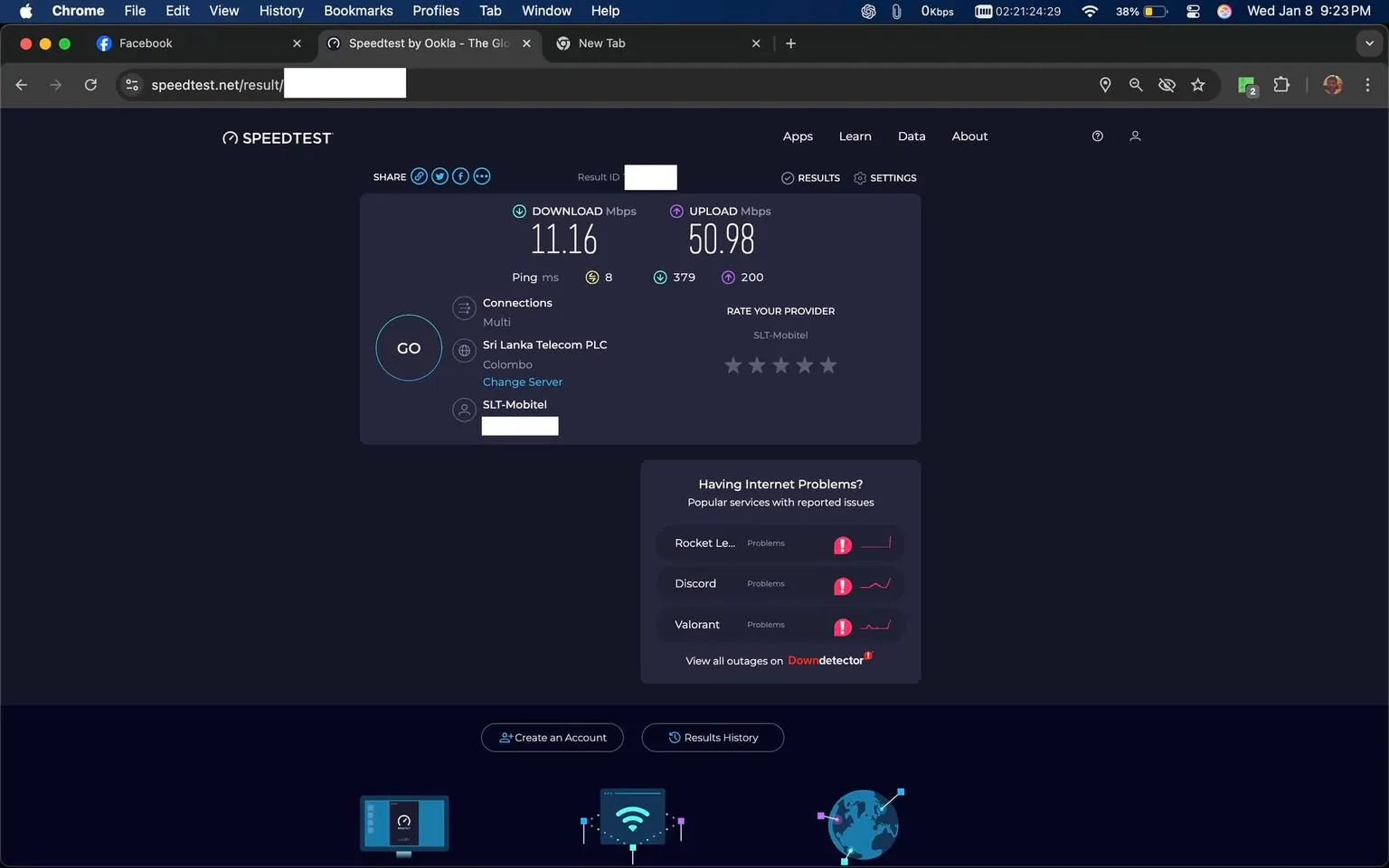1389x868 pixels.
Task: Bookmark this page with star icon
Action: point(1198,85)
